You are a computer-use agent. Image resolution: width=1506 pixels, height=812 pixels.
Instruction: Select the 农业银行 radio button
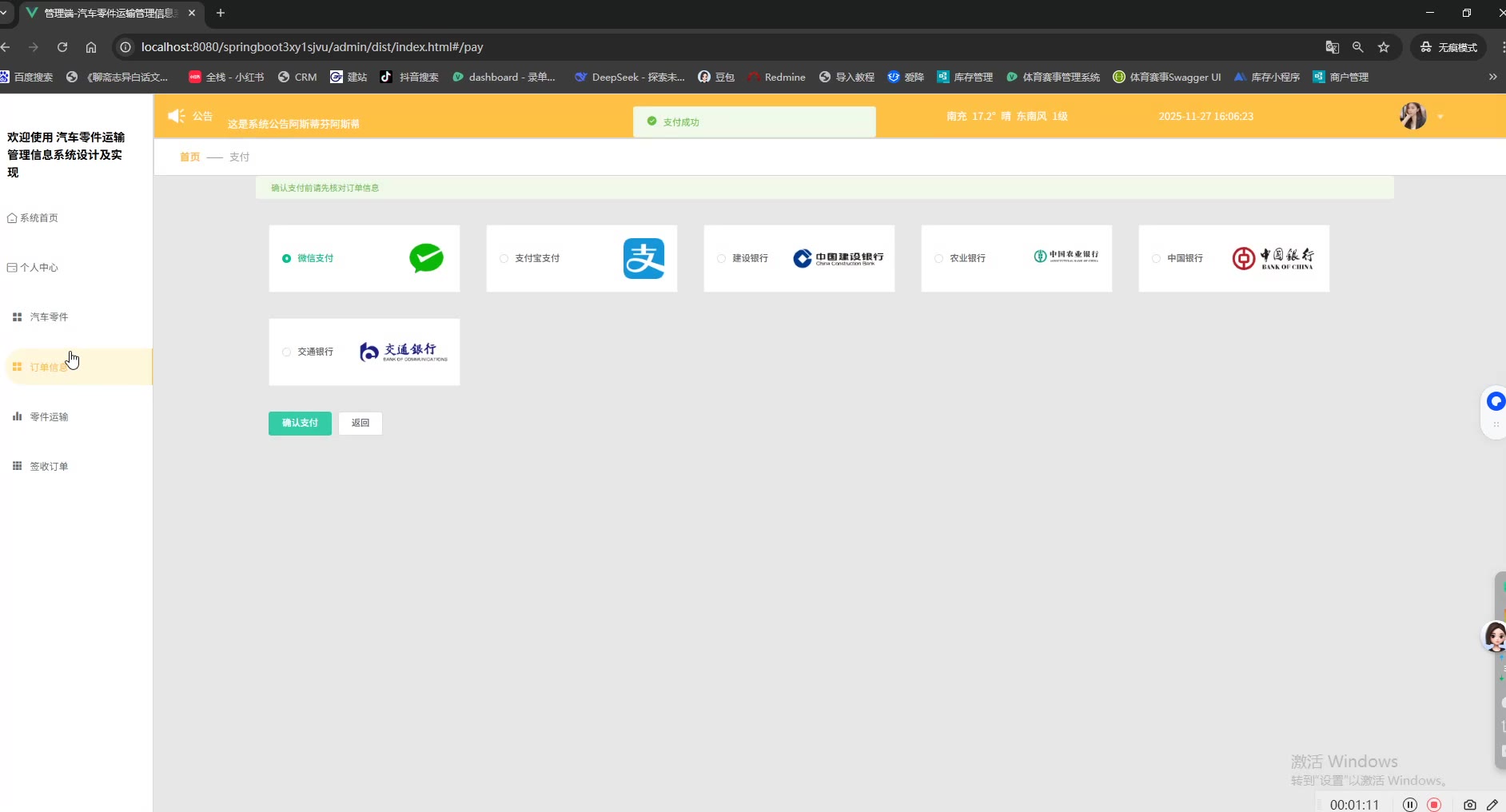pos(938,258)
